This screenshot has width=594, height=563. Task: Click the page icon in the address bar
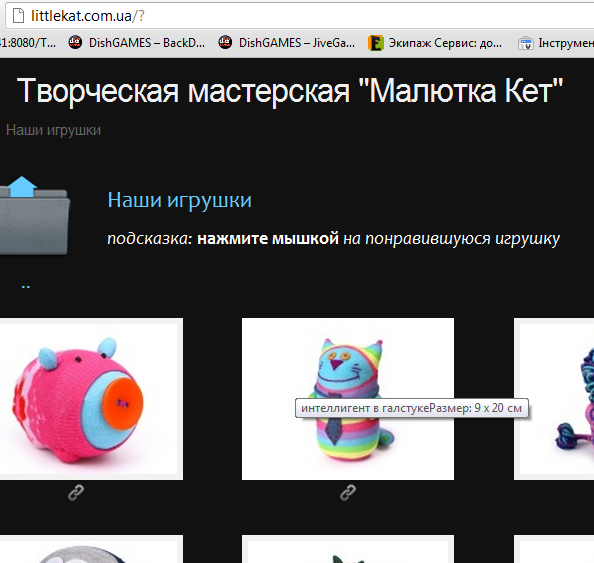(18, 16)
